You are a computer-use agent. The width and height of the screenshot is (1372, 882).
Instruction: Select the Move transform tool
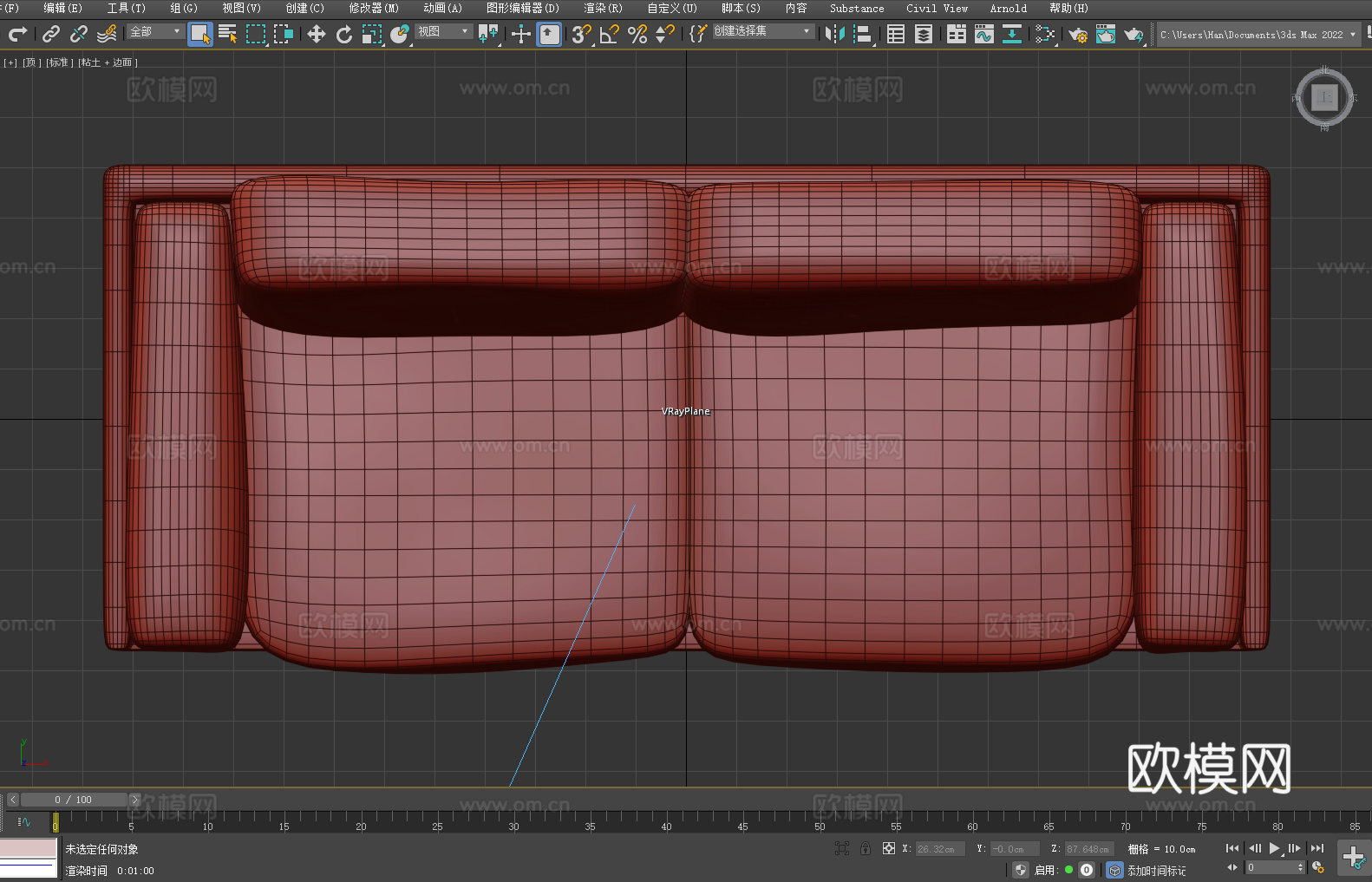(x=317, y=35)
